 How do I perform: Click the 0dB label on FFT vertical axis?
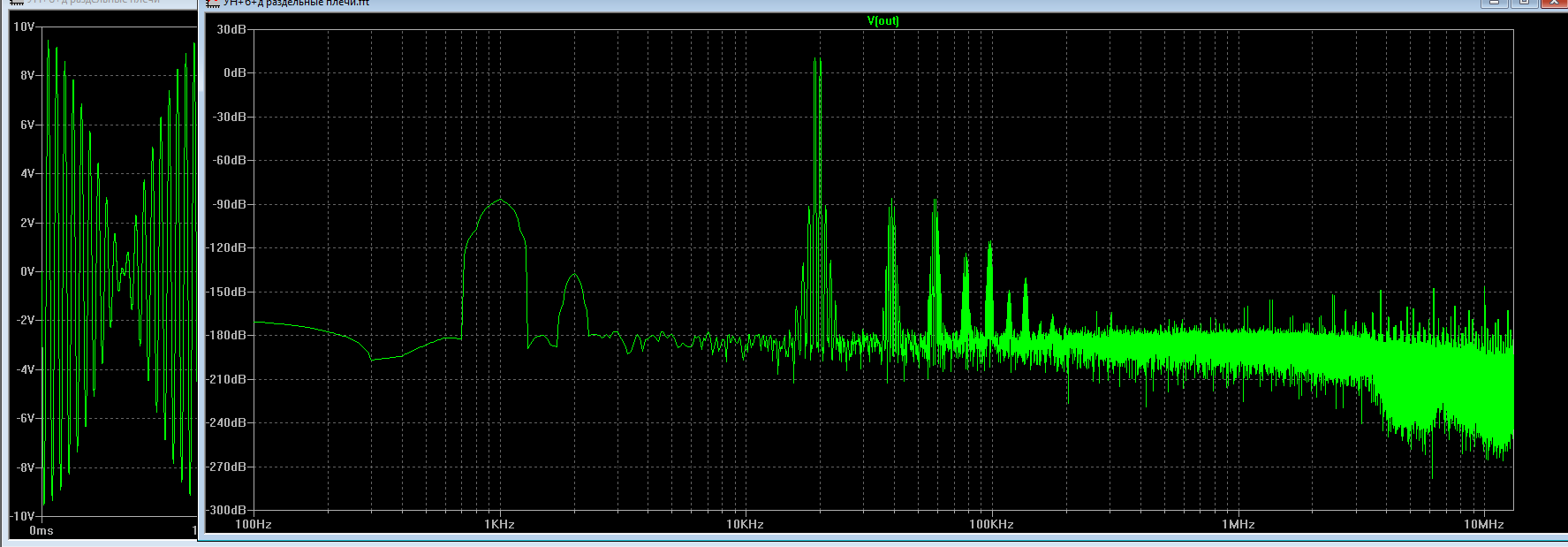[235, 72]
